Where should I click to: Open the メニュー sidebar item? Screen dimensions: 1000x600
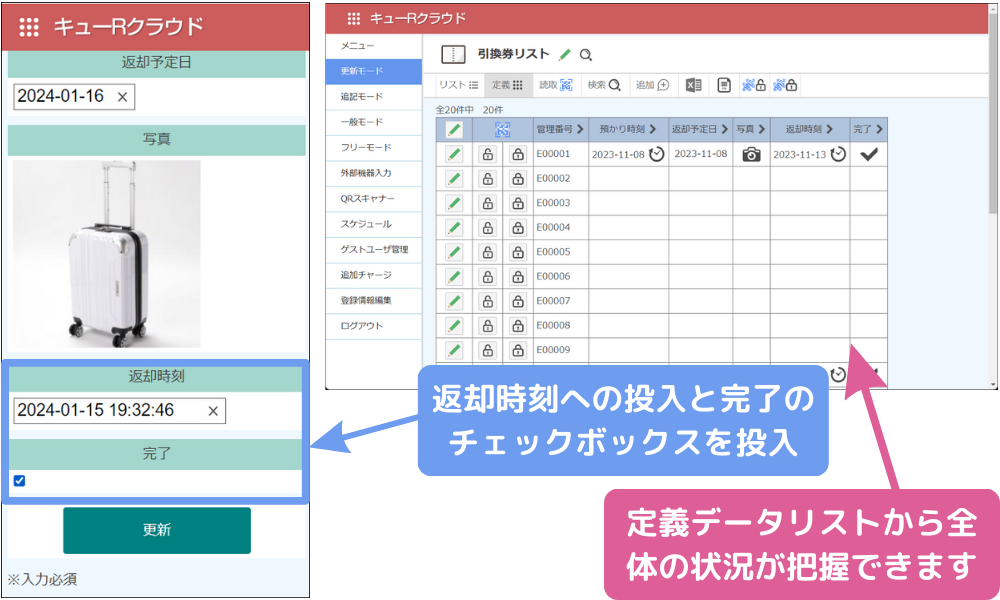[374, 46]
